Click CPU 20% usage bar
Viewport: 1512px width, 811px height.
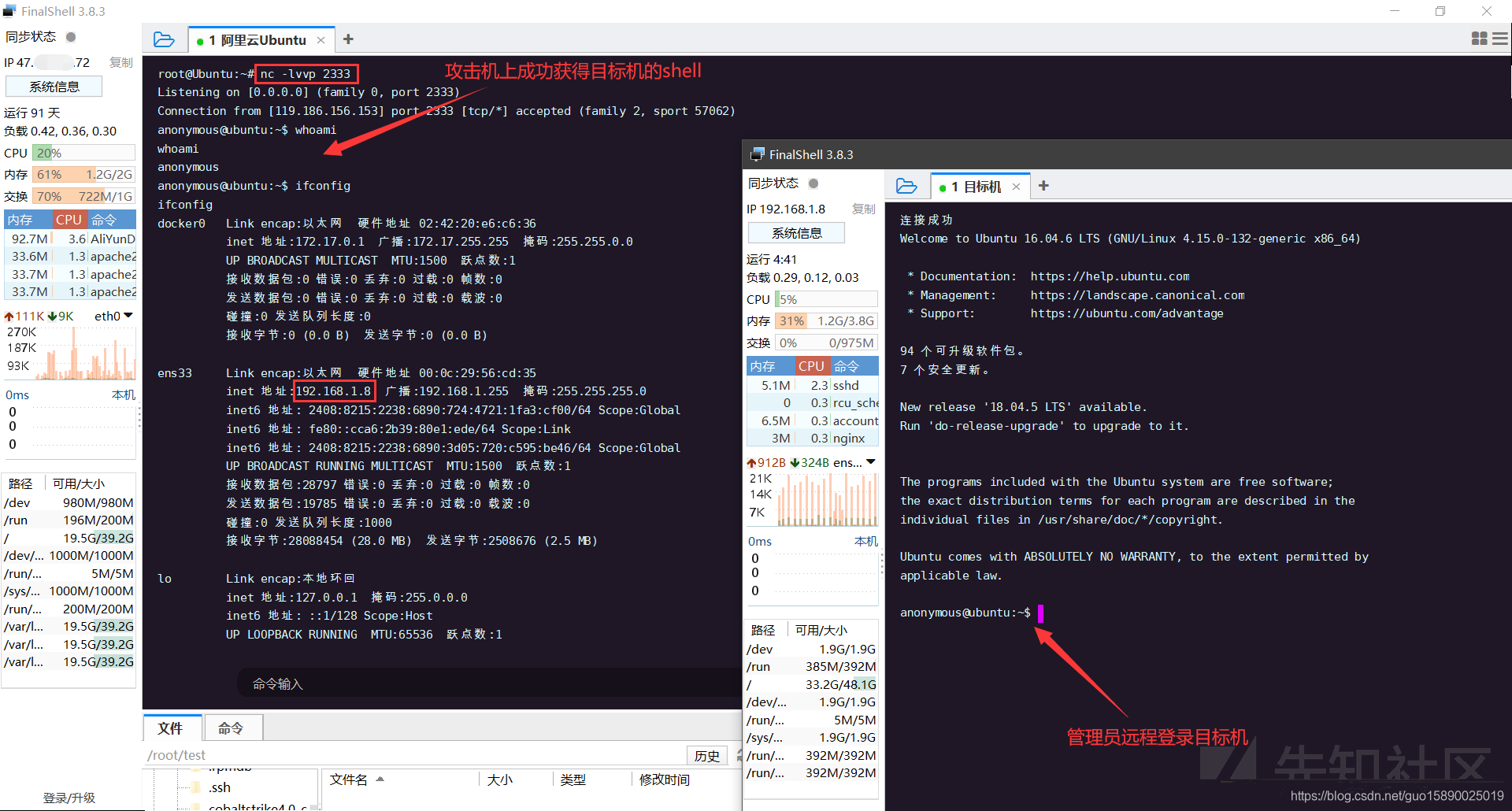(83, 153)
